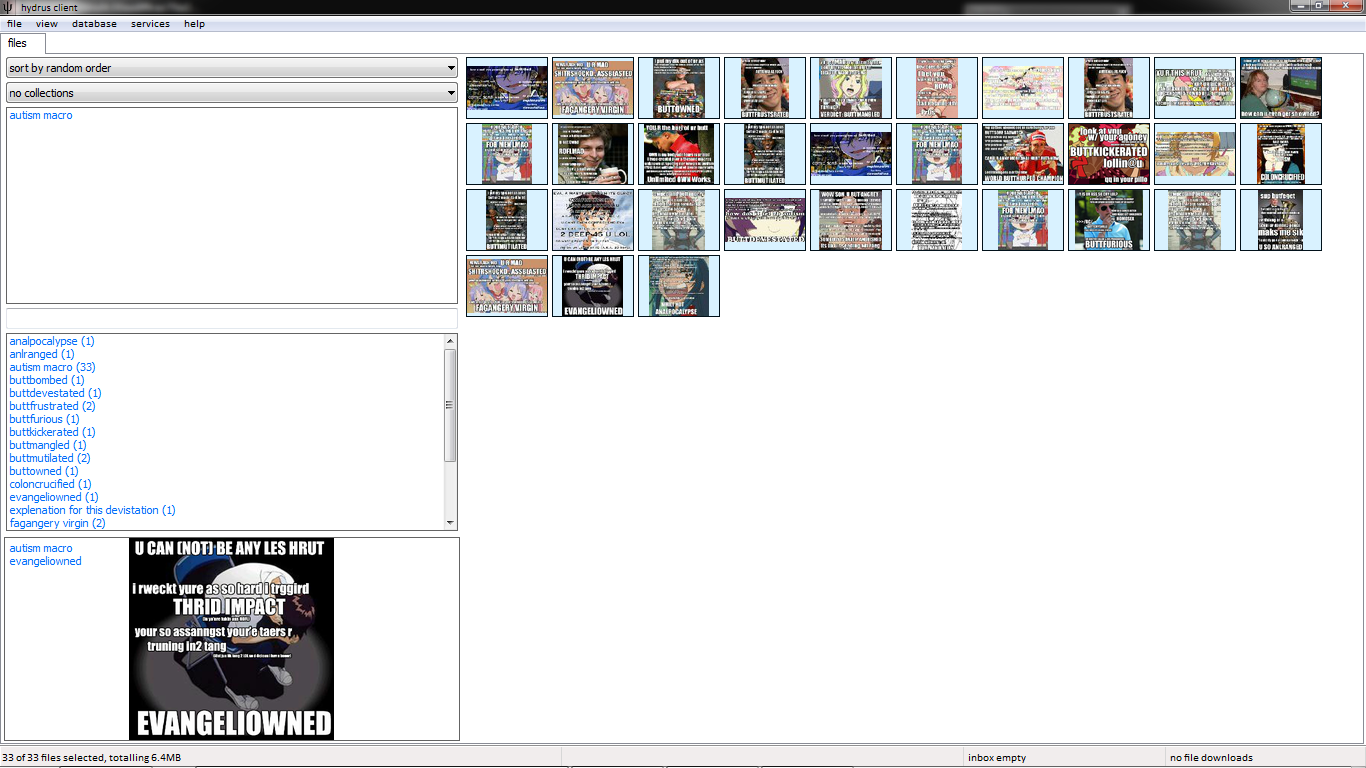Screen dimensions: 1366x768
Task: Click the tag list scroll down arrow
Action: tap(450, 522)
